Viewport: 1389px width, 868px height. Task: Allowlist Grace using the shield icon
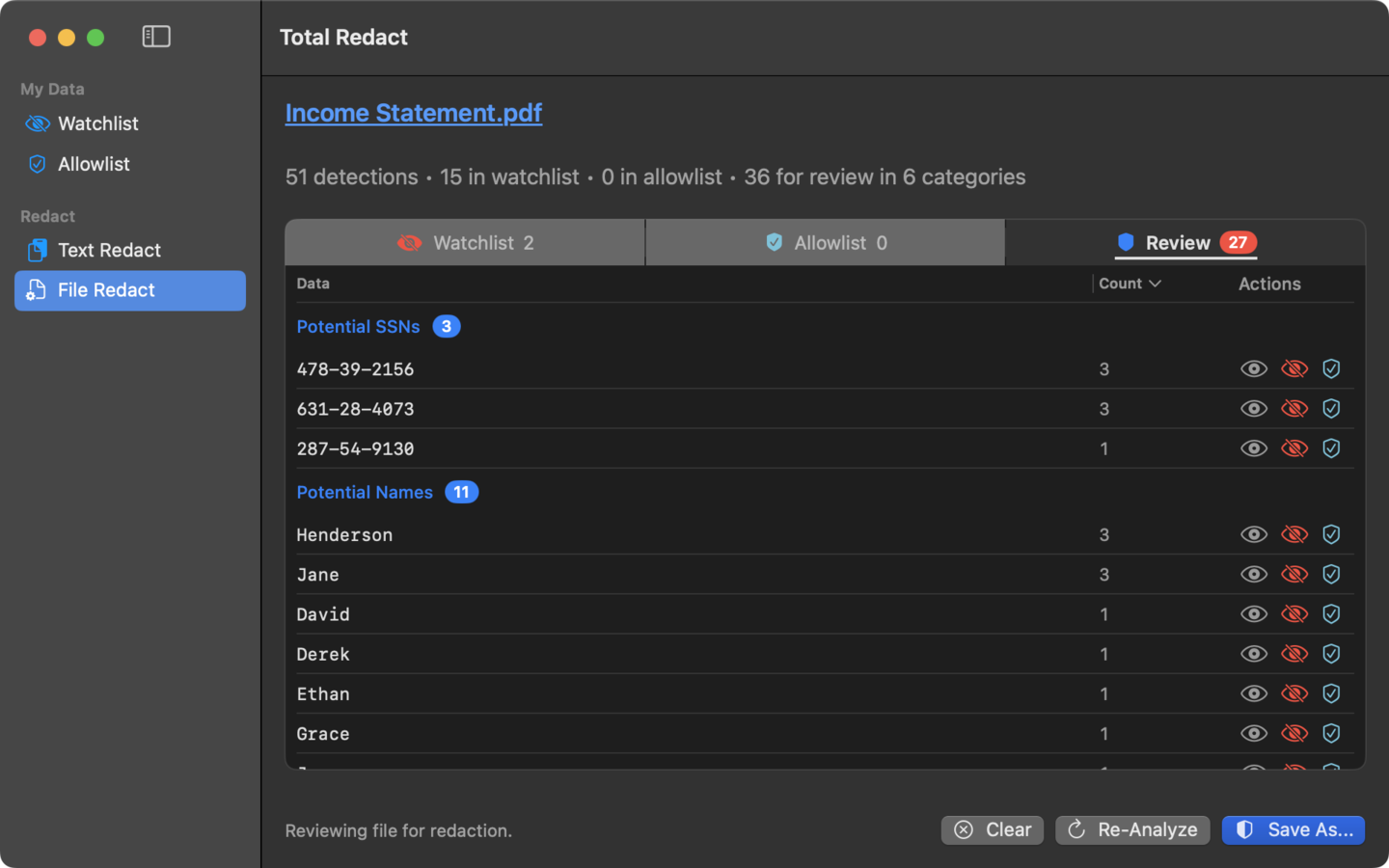[1331, 734]
